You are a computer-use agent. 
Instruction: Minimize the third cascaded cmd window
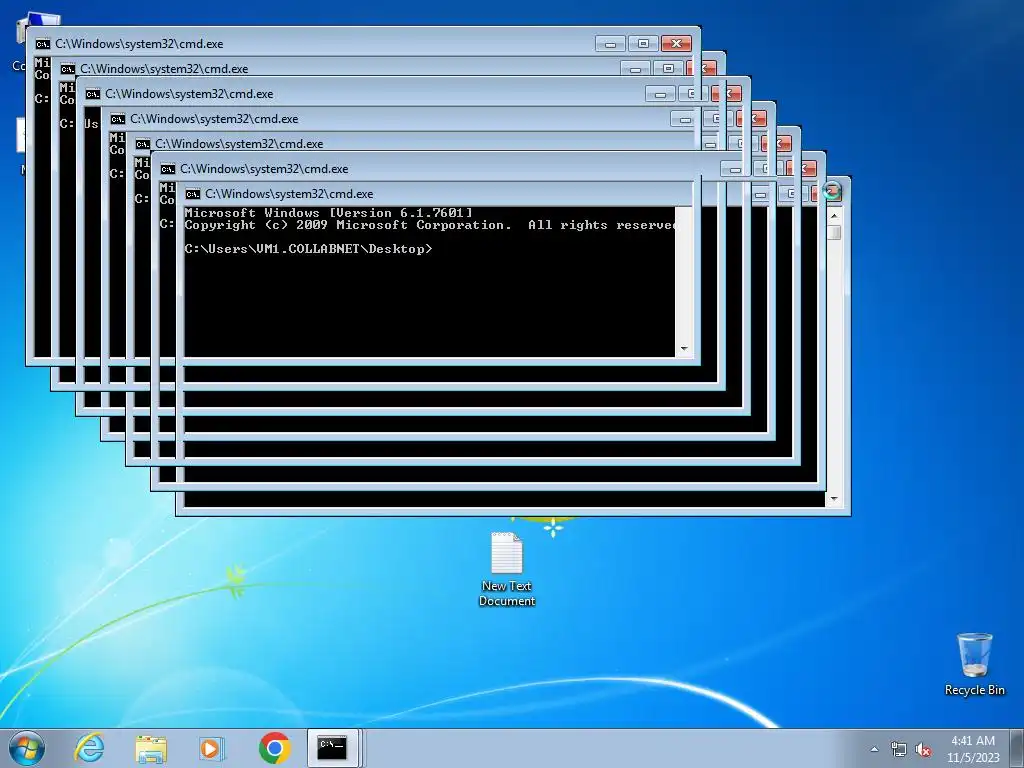[660, 94]
